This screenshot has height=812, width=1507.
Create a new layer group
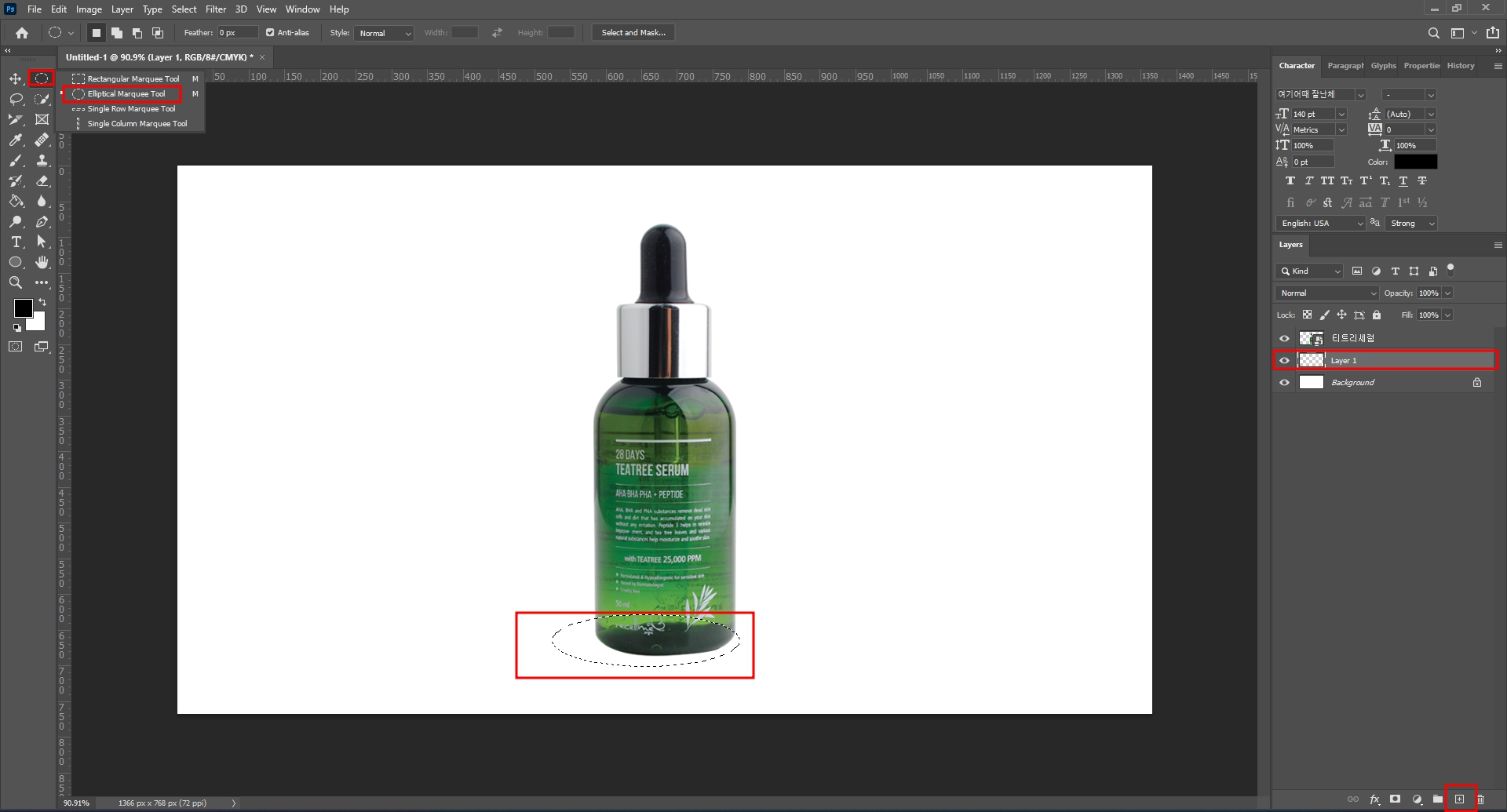tap(1438, 799)
